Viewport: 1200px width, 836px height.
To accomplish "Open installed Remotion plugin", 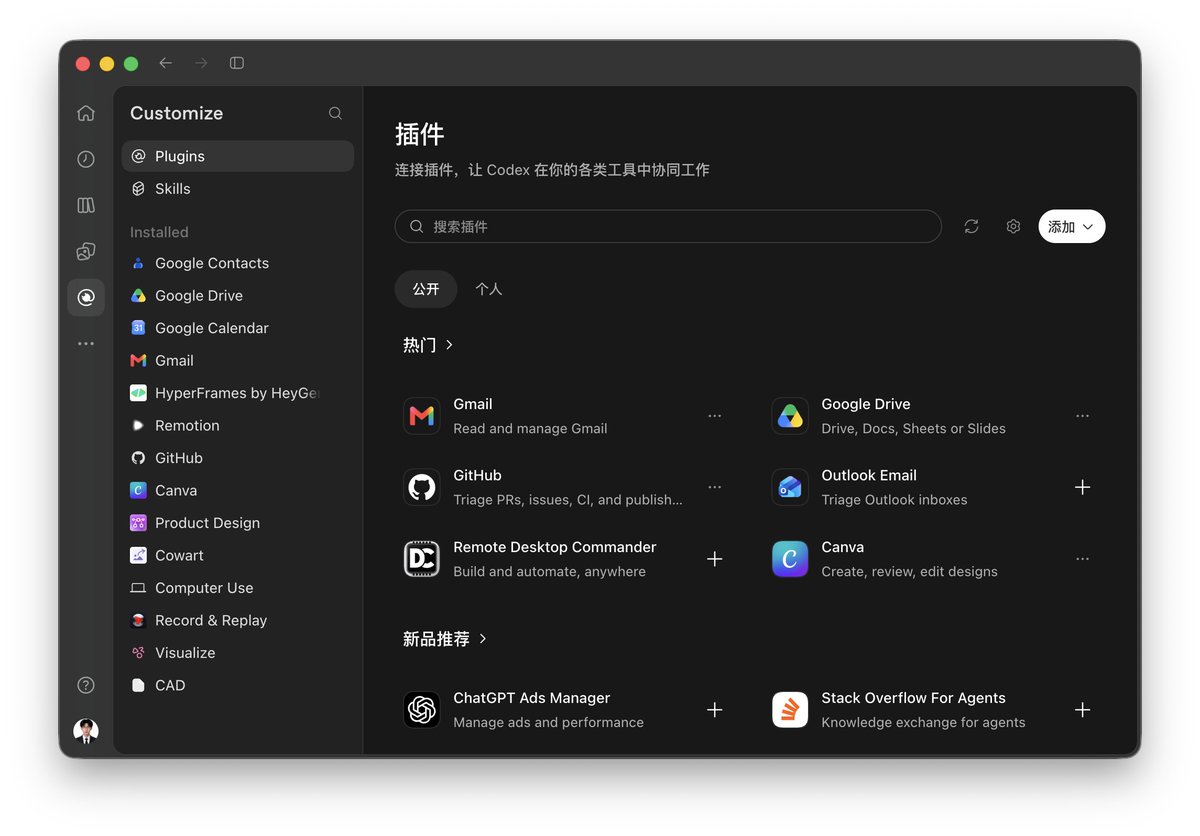I will (x=238, y=426).
